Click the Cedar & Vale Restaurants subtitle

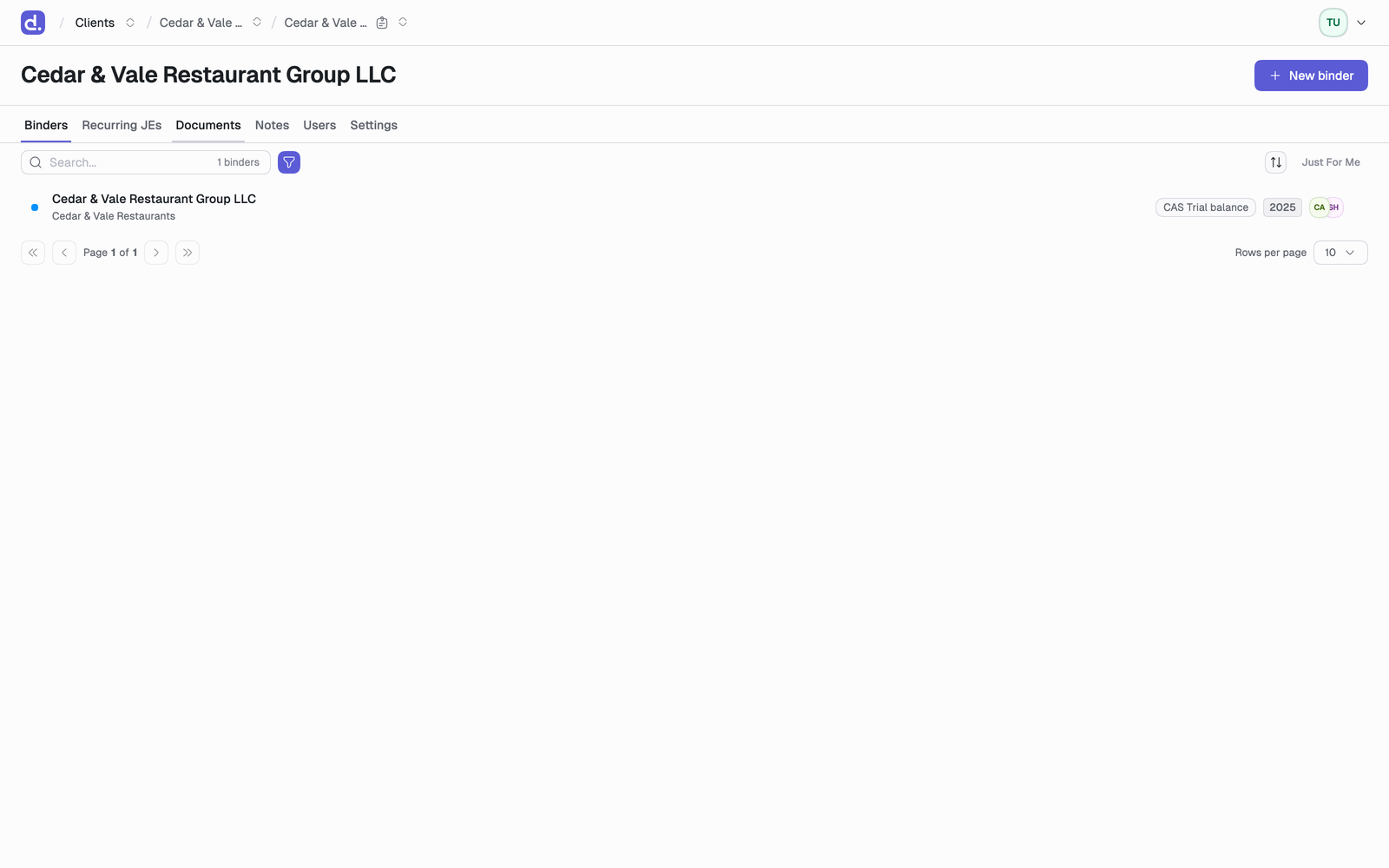[x=114, y=216]
